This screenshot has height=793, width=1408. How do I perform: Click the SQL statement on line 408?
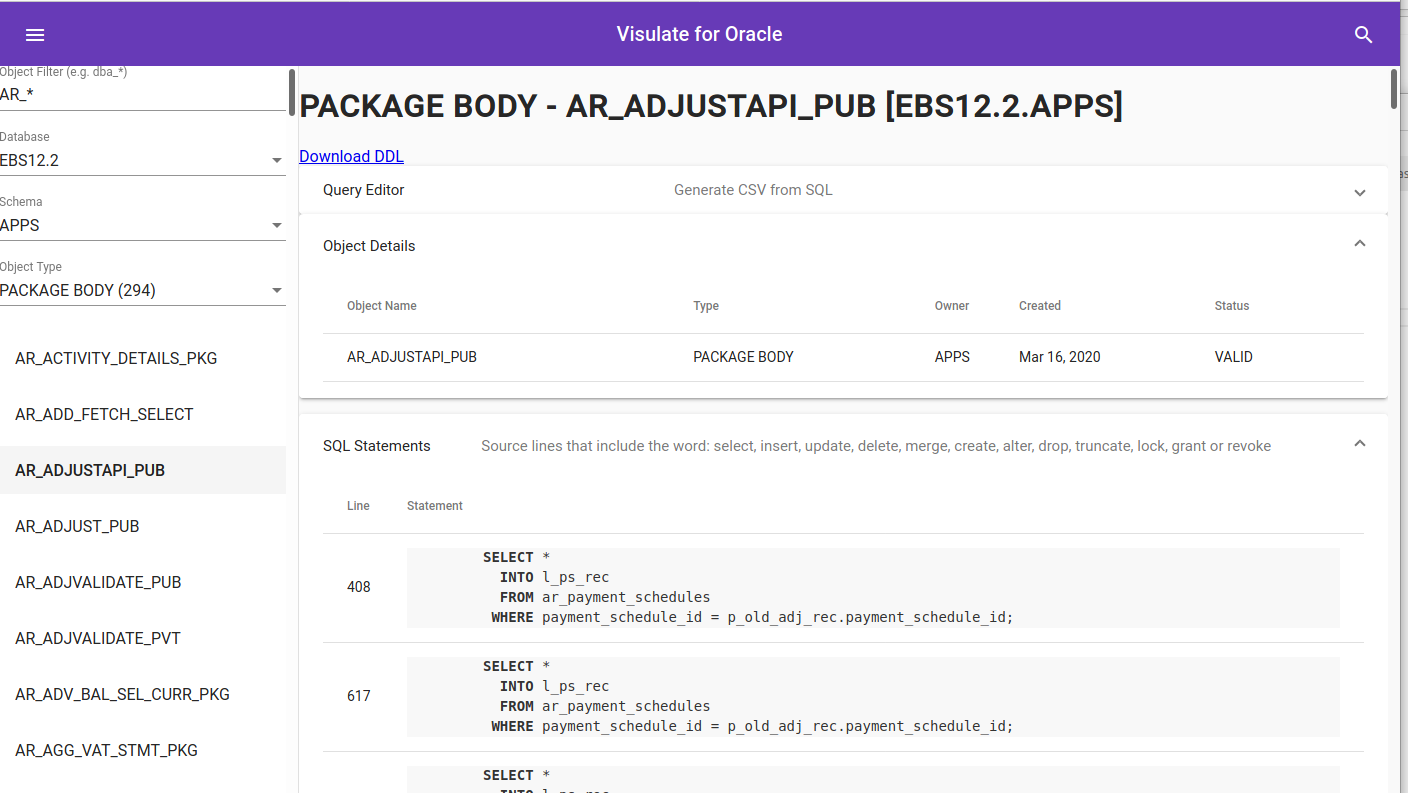click(873, 588)
